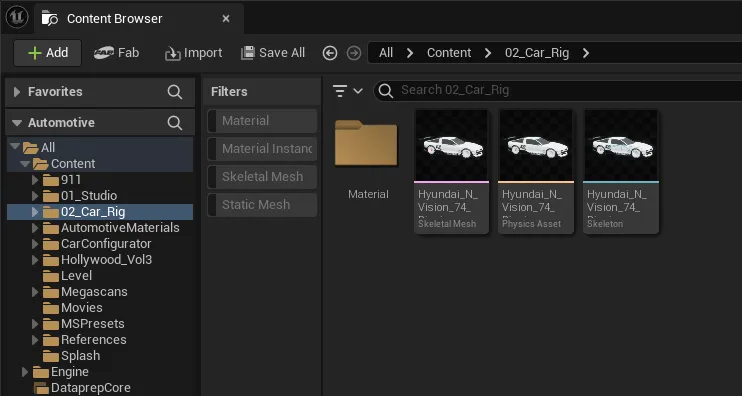Click the Unreal Engine logo icon
Screen dimensions: 742x396
(18, 18)
